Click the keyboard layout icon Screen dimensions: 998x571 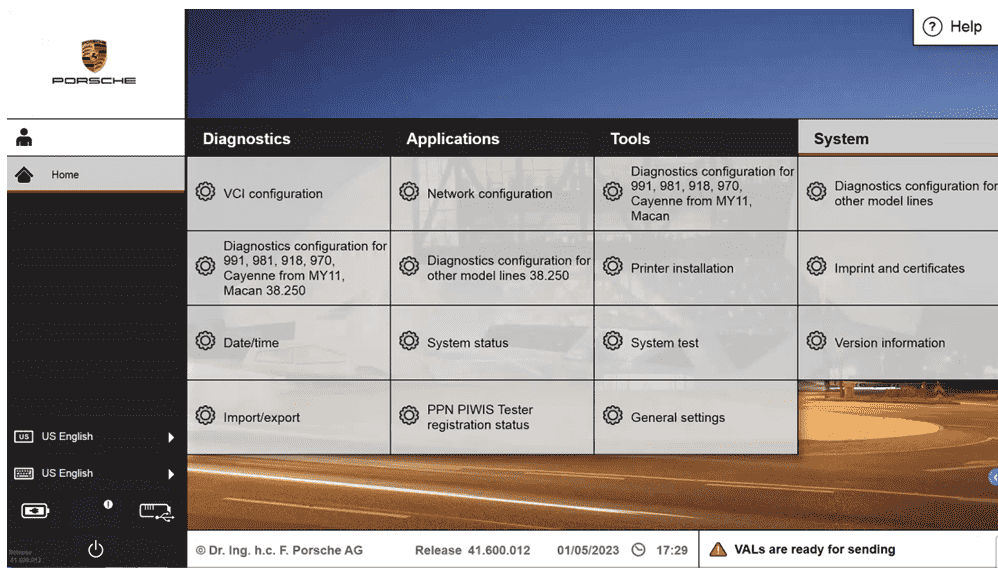pyautogui.click(x=24, y=474)
